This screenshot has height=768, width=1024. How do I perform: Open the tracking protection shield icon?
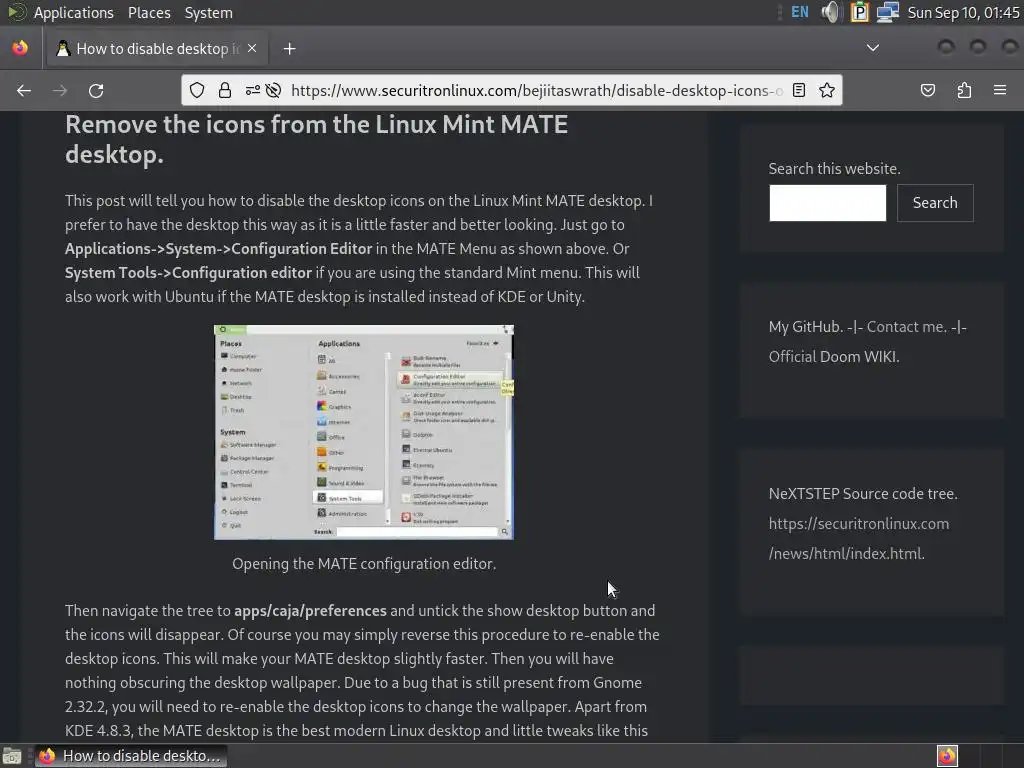[197, 90]
